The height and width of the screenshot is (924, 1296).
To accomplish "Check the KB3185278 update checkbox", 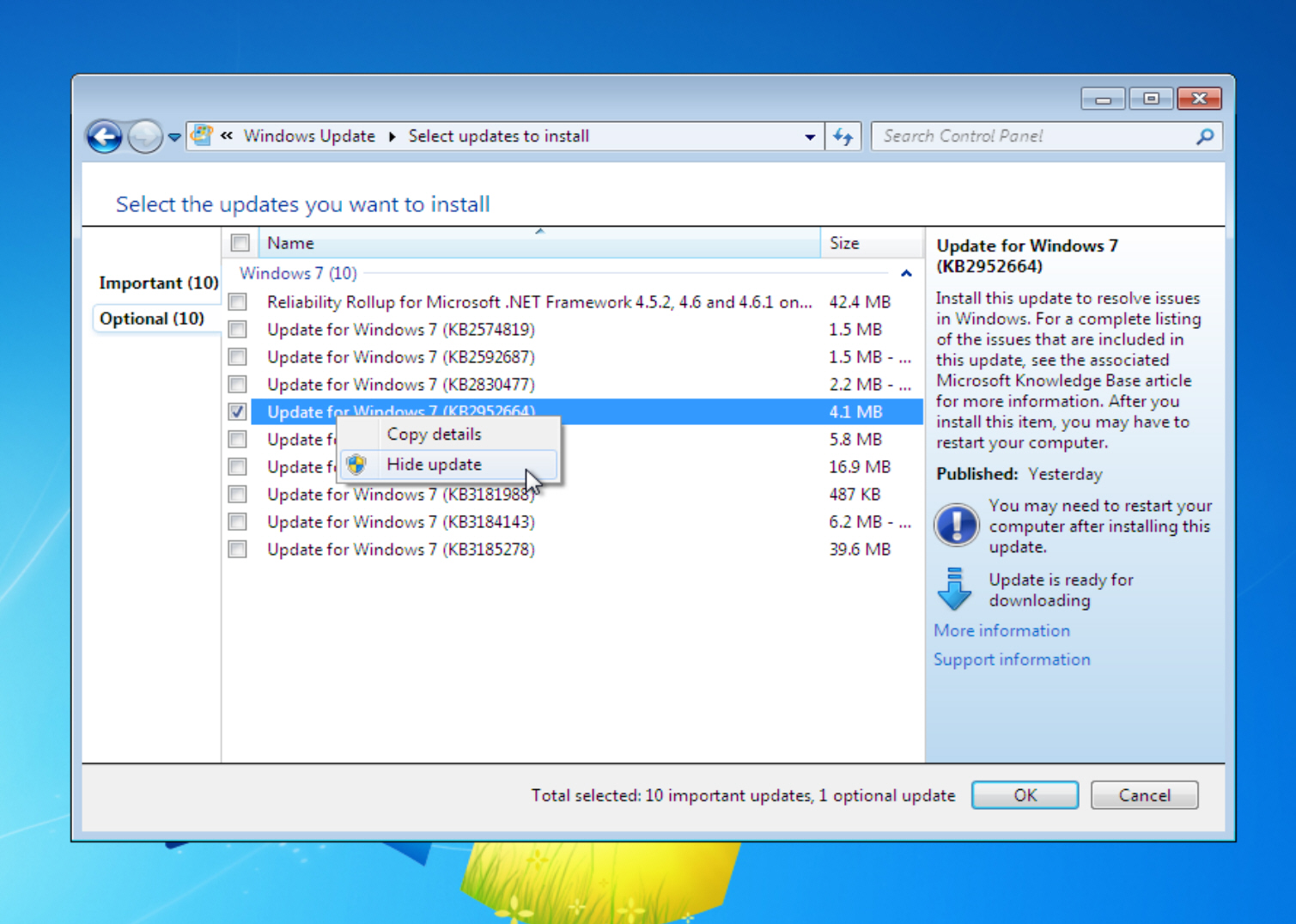I will 238,549.
